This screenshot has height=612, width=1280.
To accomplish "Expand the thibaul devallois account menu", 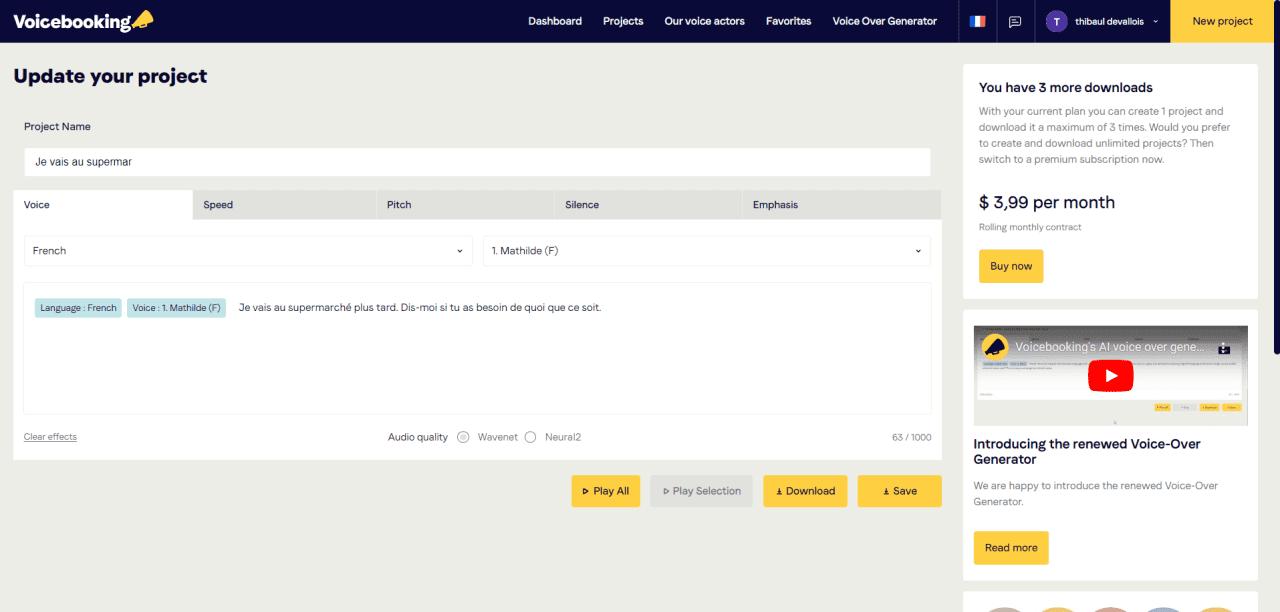I will click(x=1104, y=21).
